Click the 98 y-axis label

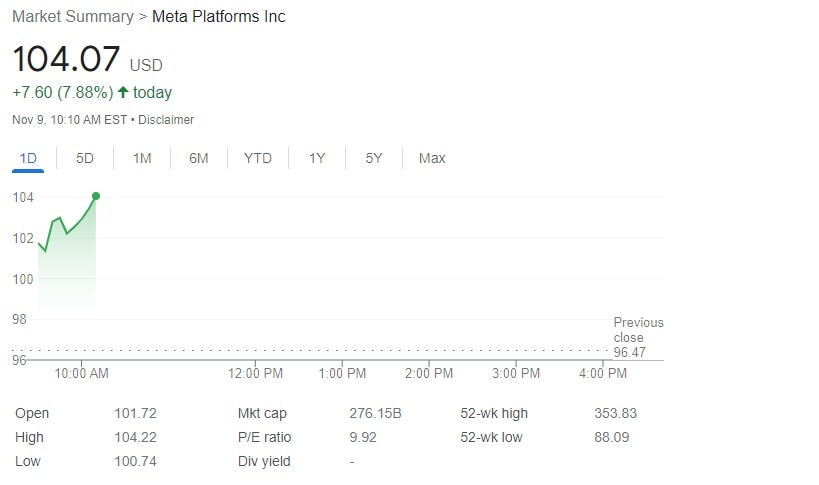point(19,320)
